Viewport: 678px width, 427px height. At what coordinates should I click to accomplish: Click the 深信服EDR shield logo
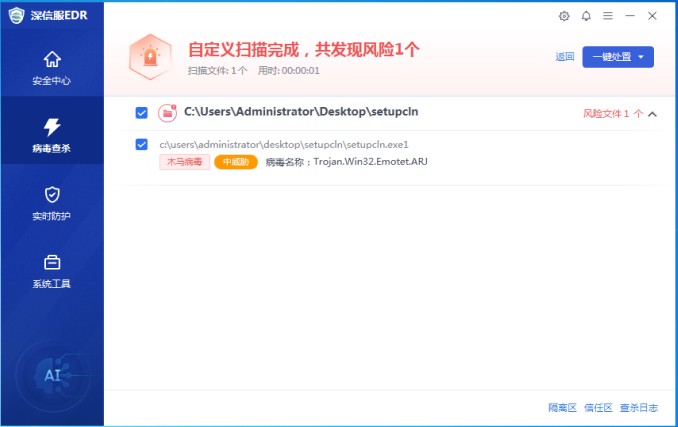16,16
